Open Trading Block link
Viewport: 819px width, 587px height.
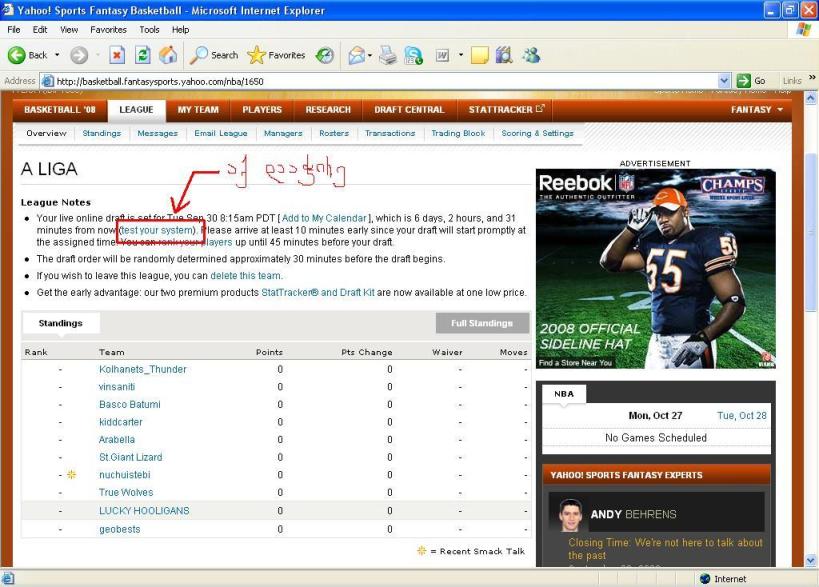click(x=458, y=133)
